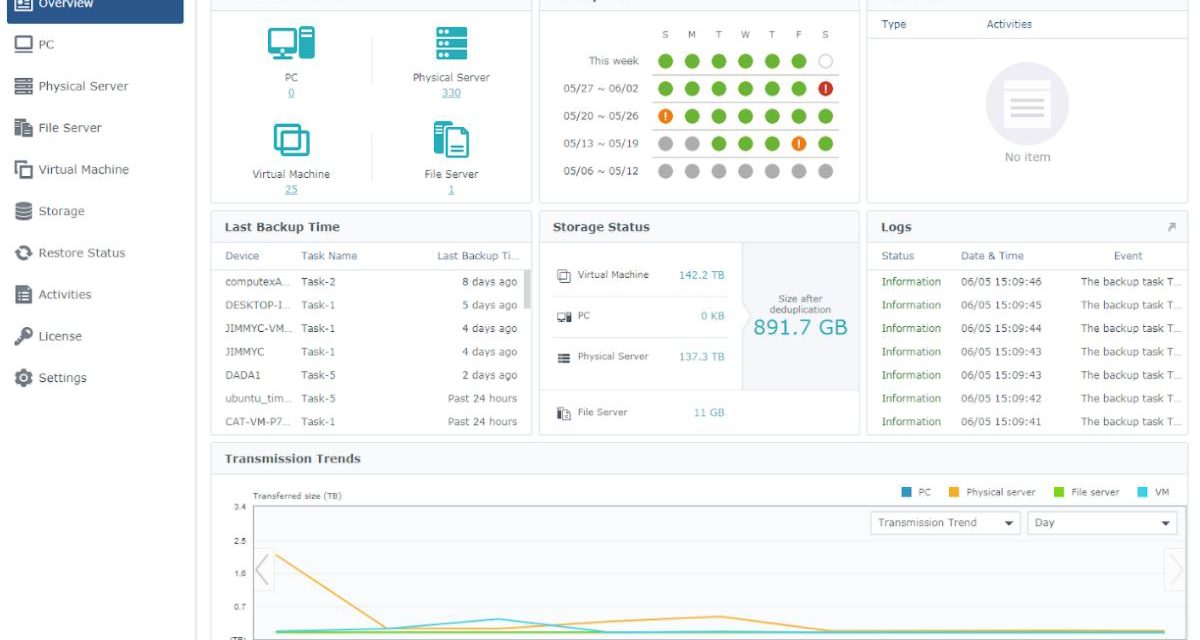Viewport: 1200px width, 640px height.
Task: Open the log entry at 06/05 15:09:45
Action: click(x=1027, y=305)
